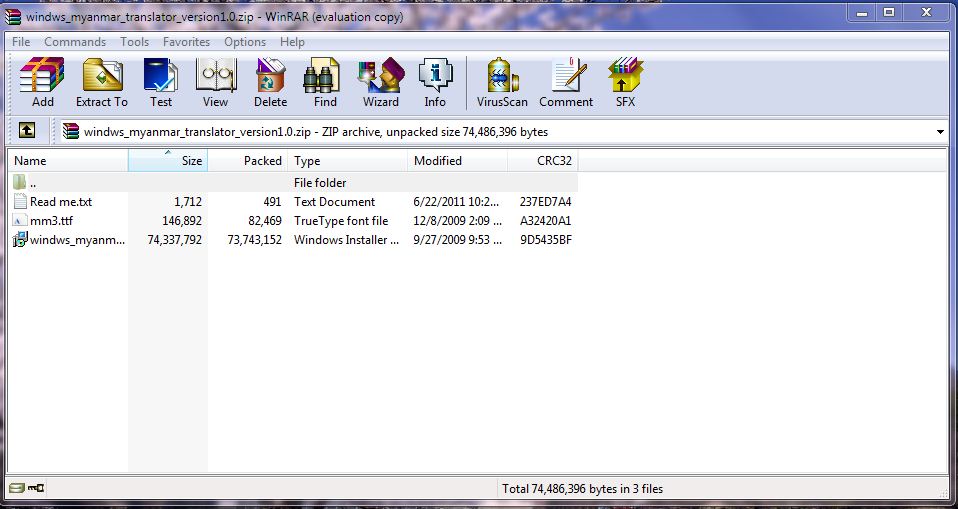Screen dimensions: 958x509
Task: Sort by Size column header
Action: click(168, 161)
